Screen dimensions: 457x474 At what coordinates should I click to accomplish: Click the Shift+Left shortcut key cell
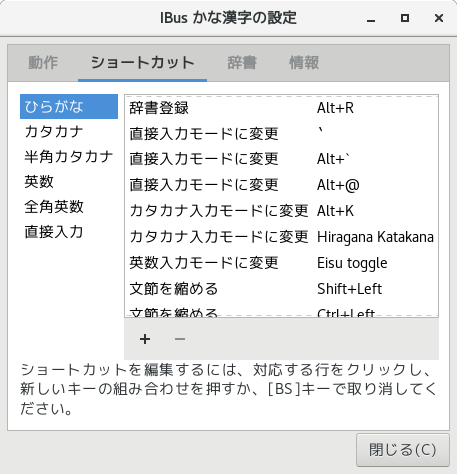pyautogui.click(x=349, y=289)
